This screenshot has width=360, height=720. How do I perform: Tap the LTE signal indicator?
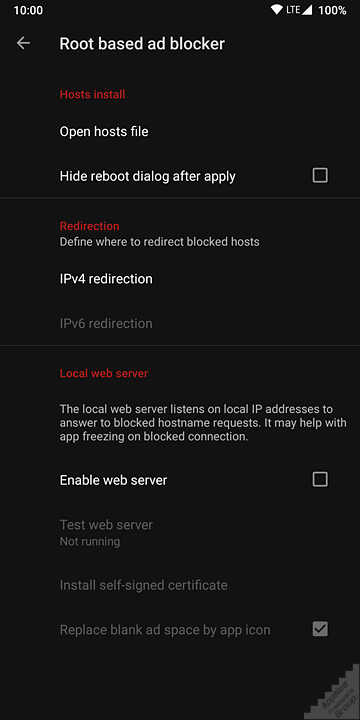click(299, 10)
